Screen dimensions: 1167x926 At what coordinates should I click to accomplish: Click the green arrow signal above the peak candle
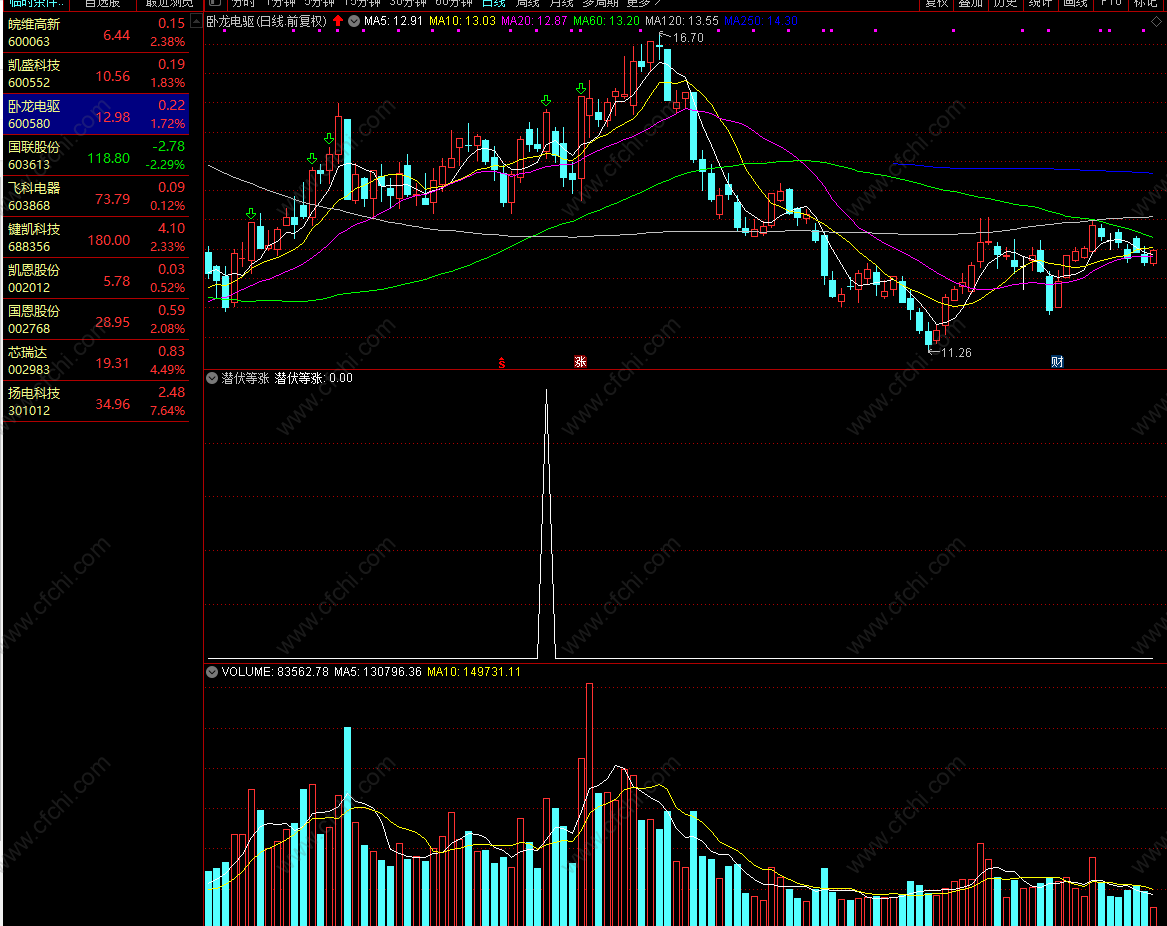pos(581,89)
